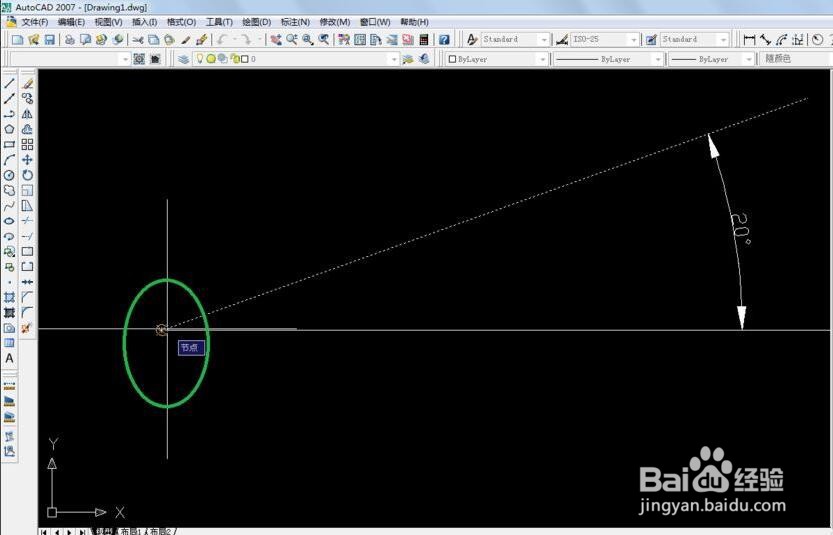Viewport: 833px width, 535px height.
Task: Select the Fillet modify tool
Action: pos(28,312)
